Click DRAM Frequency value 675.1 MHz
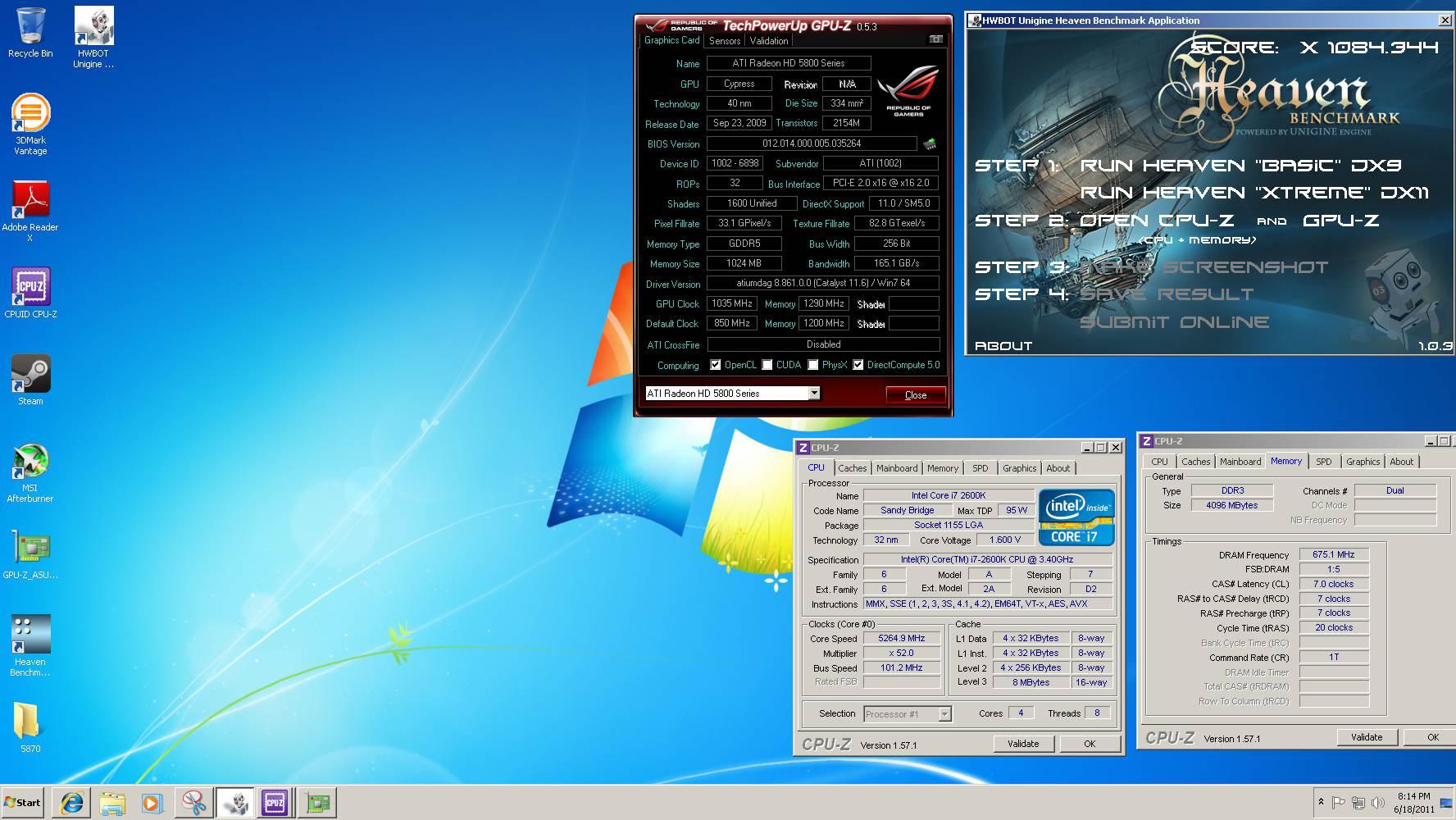This screenshot has height=820, width=1456. [x=1334, y=555]
